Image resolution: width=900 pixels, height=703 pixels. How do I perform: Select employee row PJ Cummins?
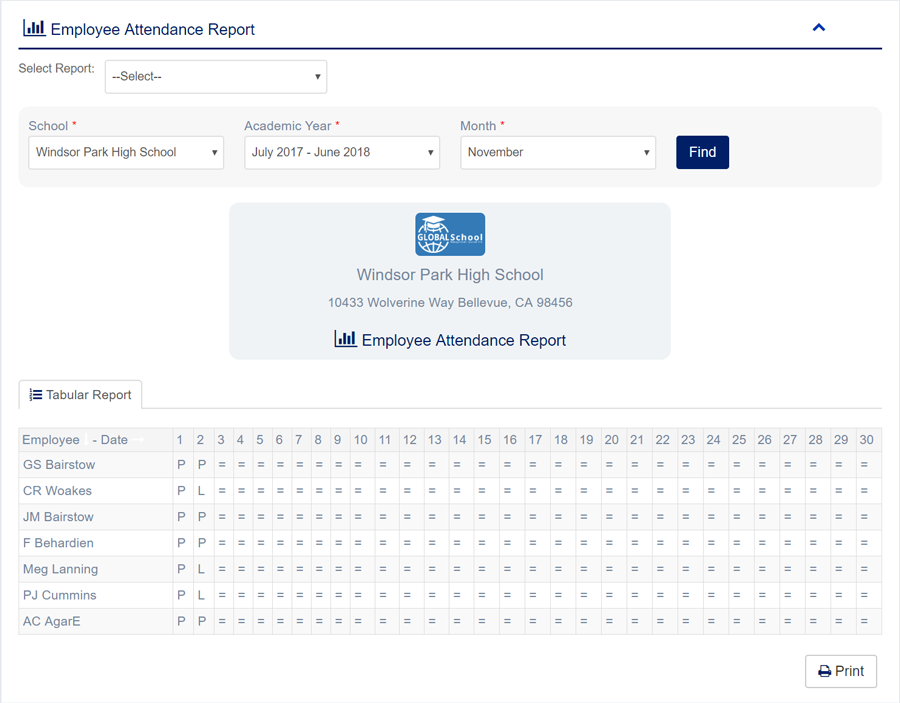click(450, 595)
